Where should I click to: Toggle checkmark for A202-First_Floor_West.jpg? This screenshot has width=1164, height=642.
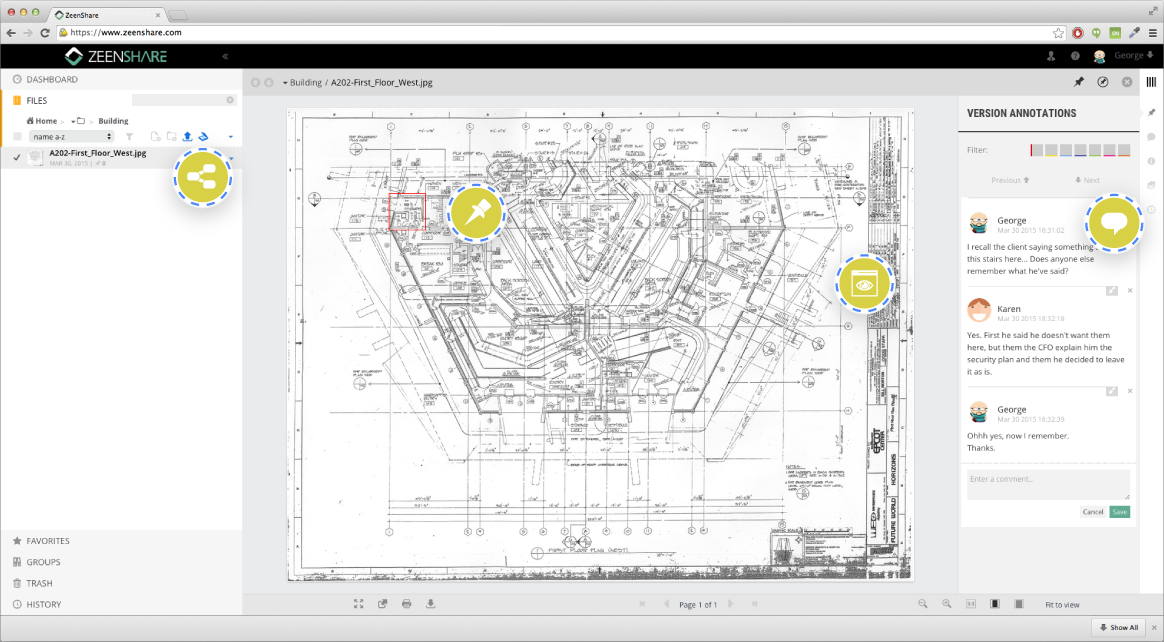click(x=16, y=157)
